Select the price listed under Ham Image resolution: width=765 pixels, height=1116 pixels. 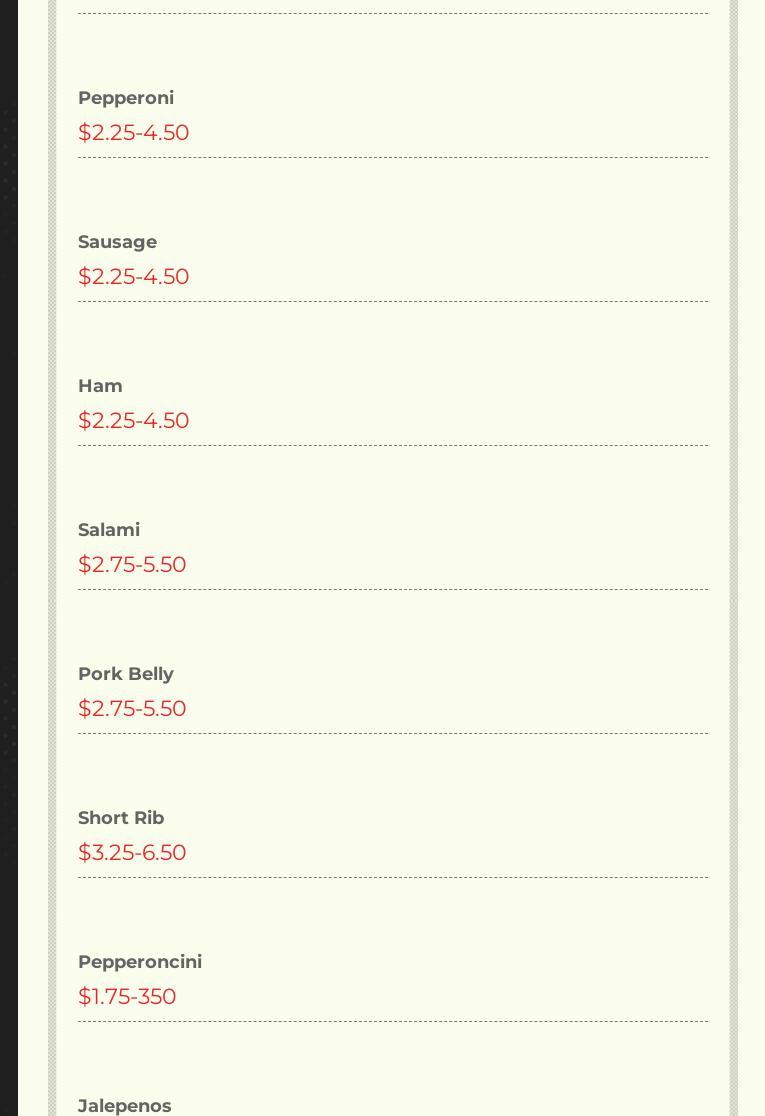tap(133, 421)
